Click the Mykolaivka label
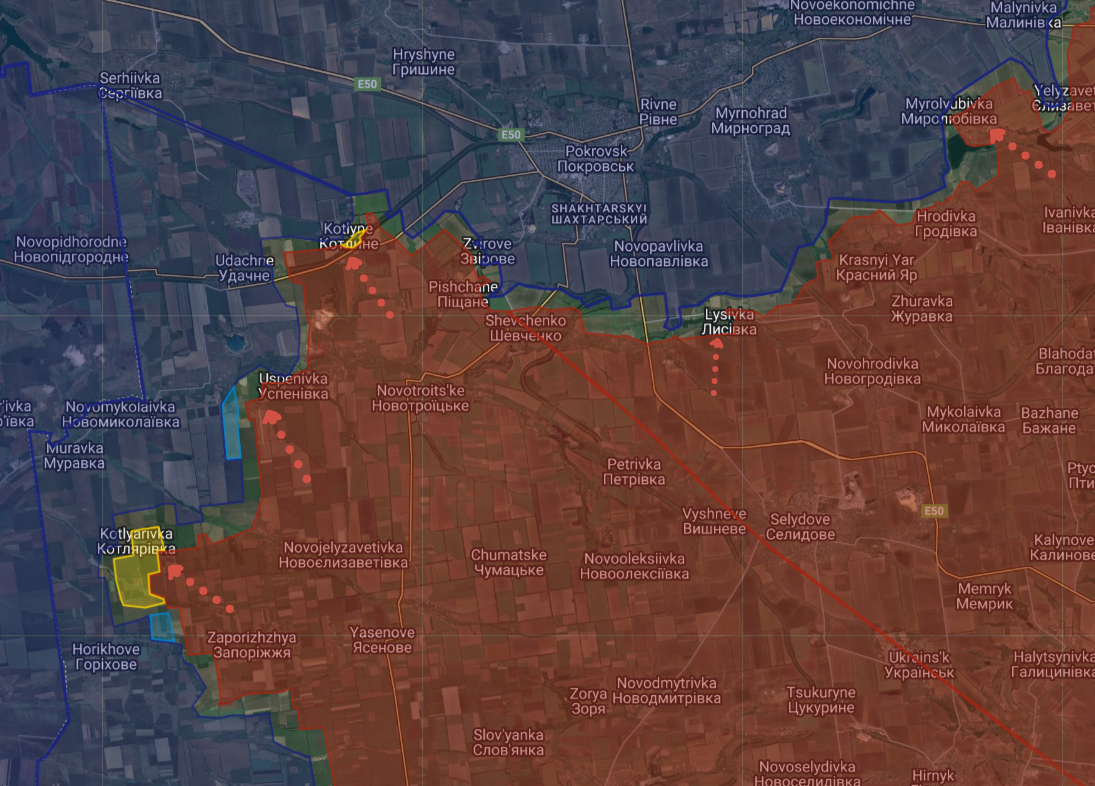Screen dimensions: 1095x786 pyautogui.click(x=964, y=420)
